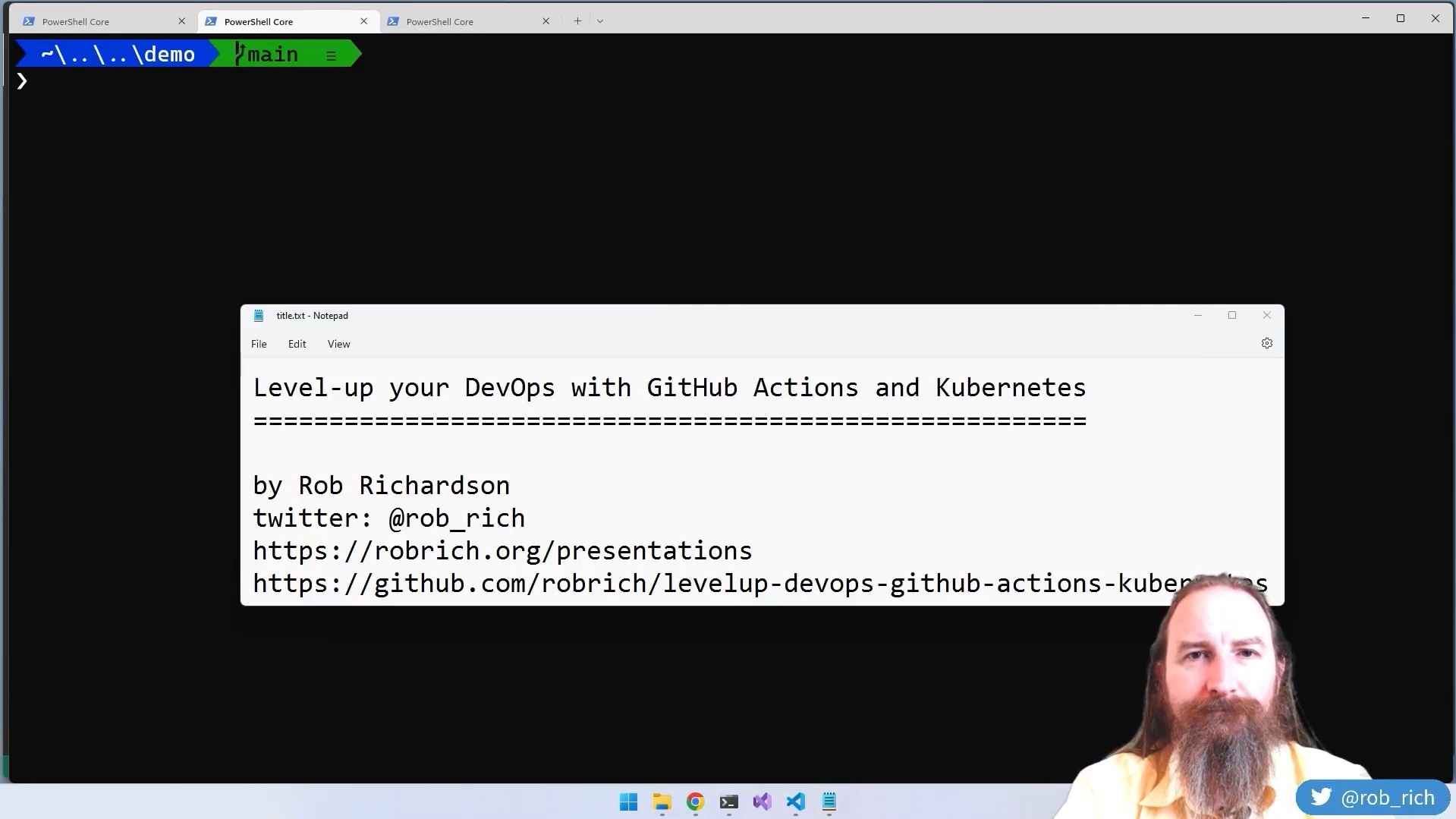1456x819 pixels.
Task: Click 'title.txt - Notepad' window title
Action: coord(312,316)
